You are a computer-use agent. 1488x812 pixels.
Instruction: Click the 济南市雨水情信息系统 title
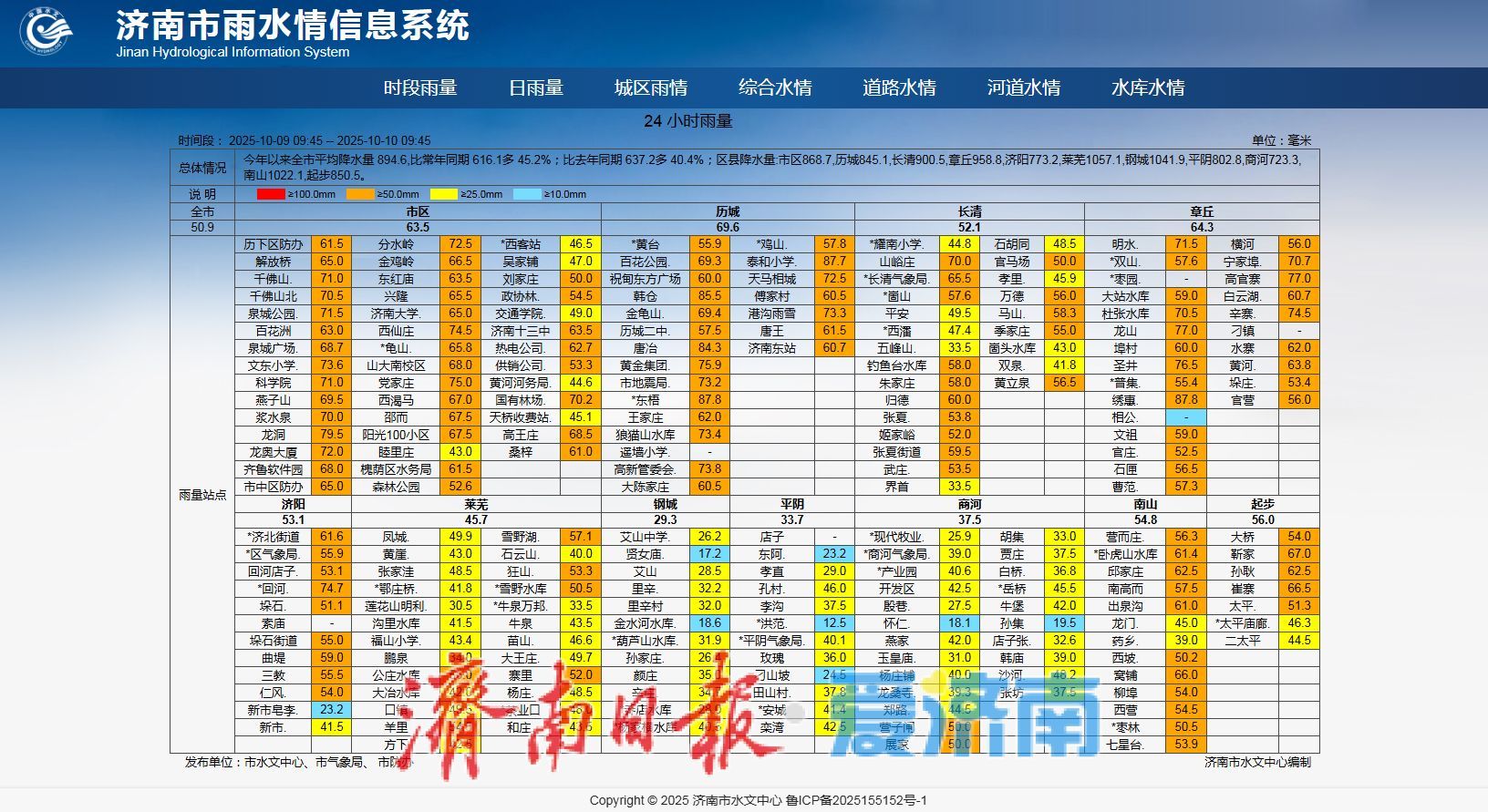(x=293, y=25)
